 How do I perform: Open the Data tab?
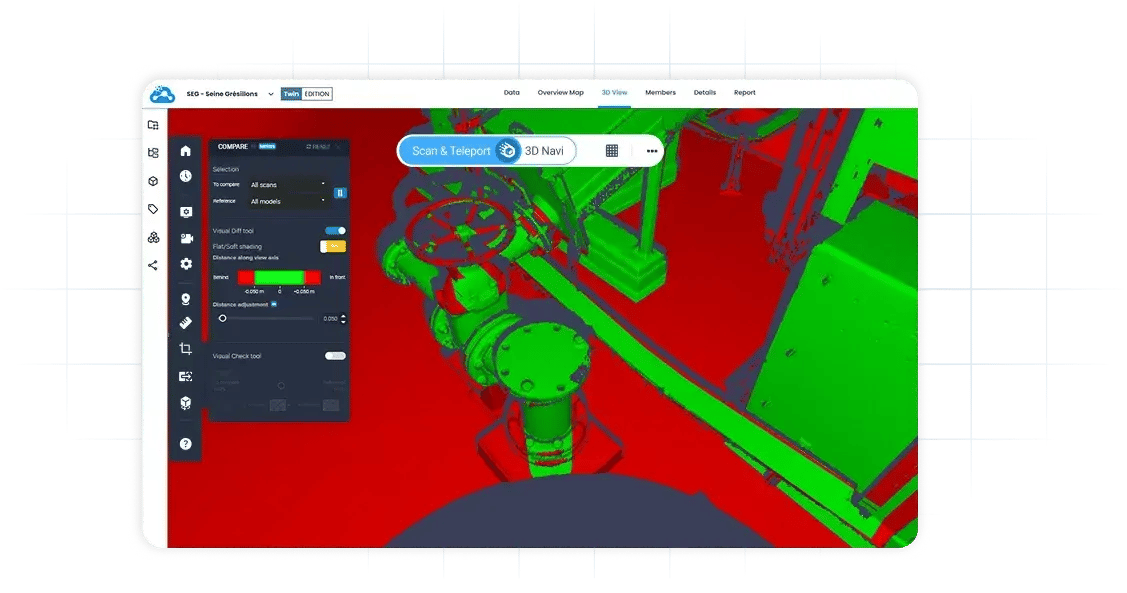tap(512, 93)
